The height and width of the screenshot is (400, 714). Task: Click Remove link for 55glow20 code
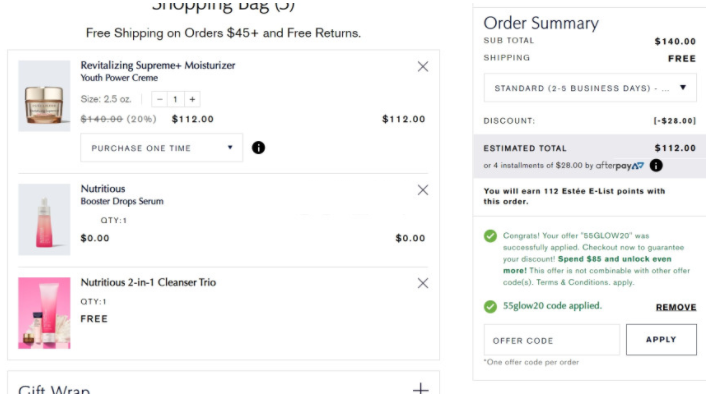point(676,307)
